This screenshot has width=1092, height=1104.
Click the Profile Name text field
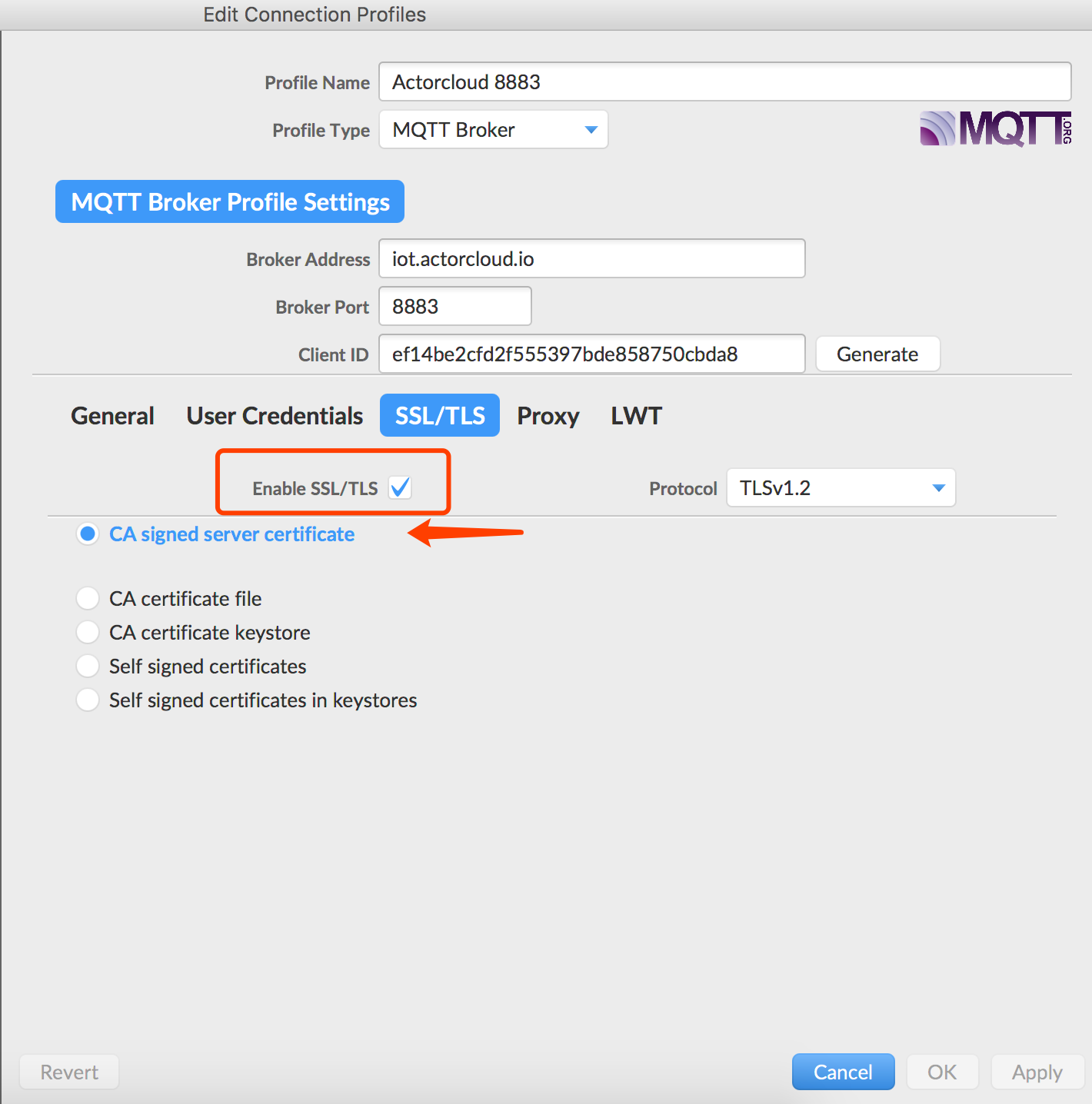click(725, 81)
